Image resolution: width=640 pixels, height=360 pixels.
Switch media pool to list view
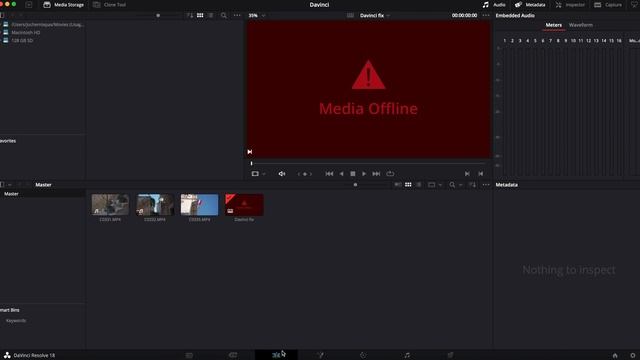click(419, 185)
